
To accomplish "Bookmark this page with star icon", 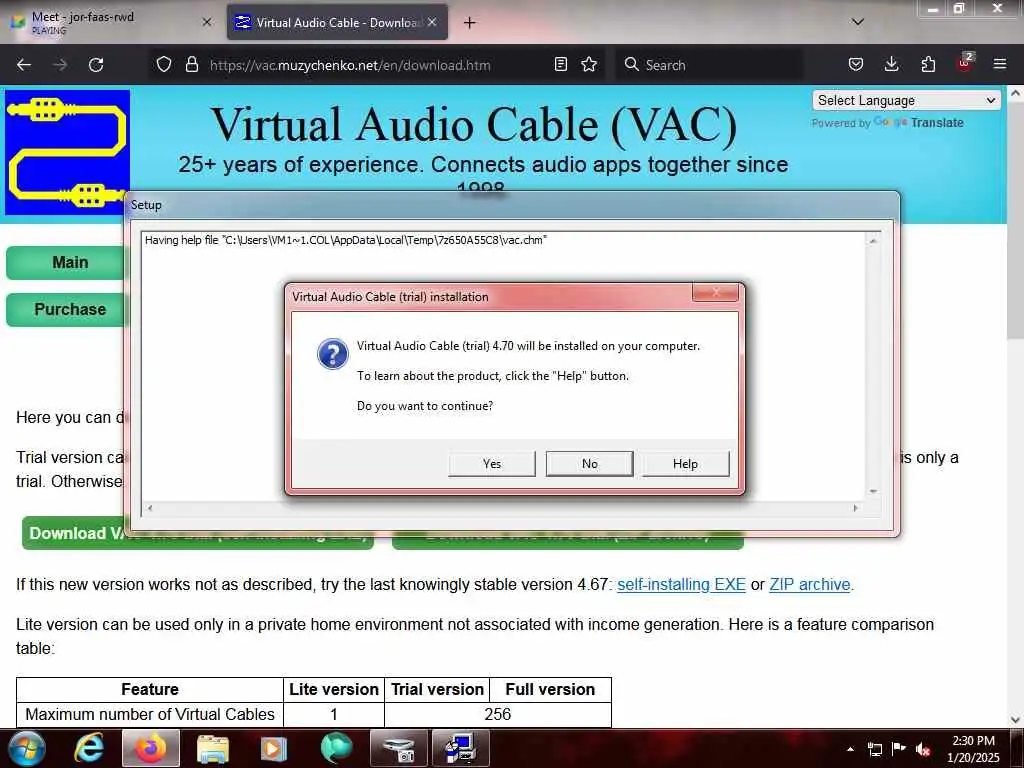I will tap(589, 65).
